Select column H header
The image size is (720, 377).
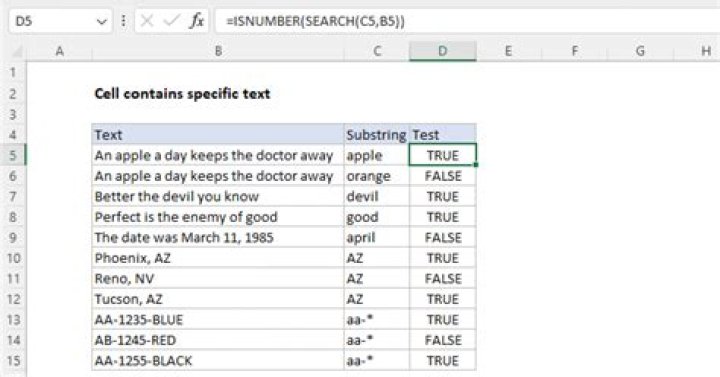pos(698,51)
